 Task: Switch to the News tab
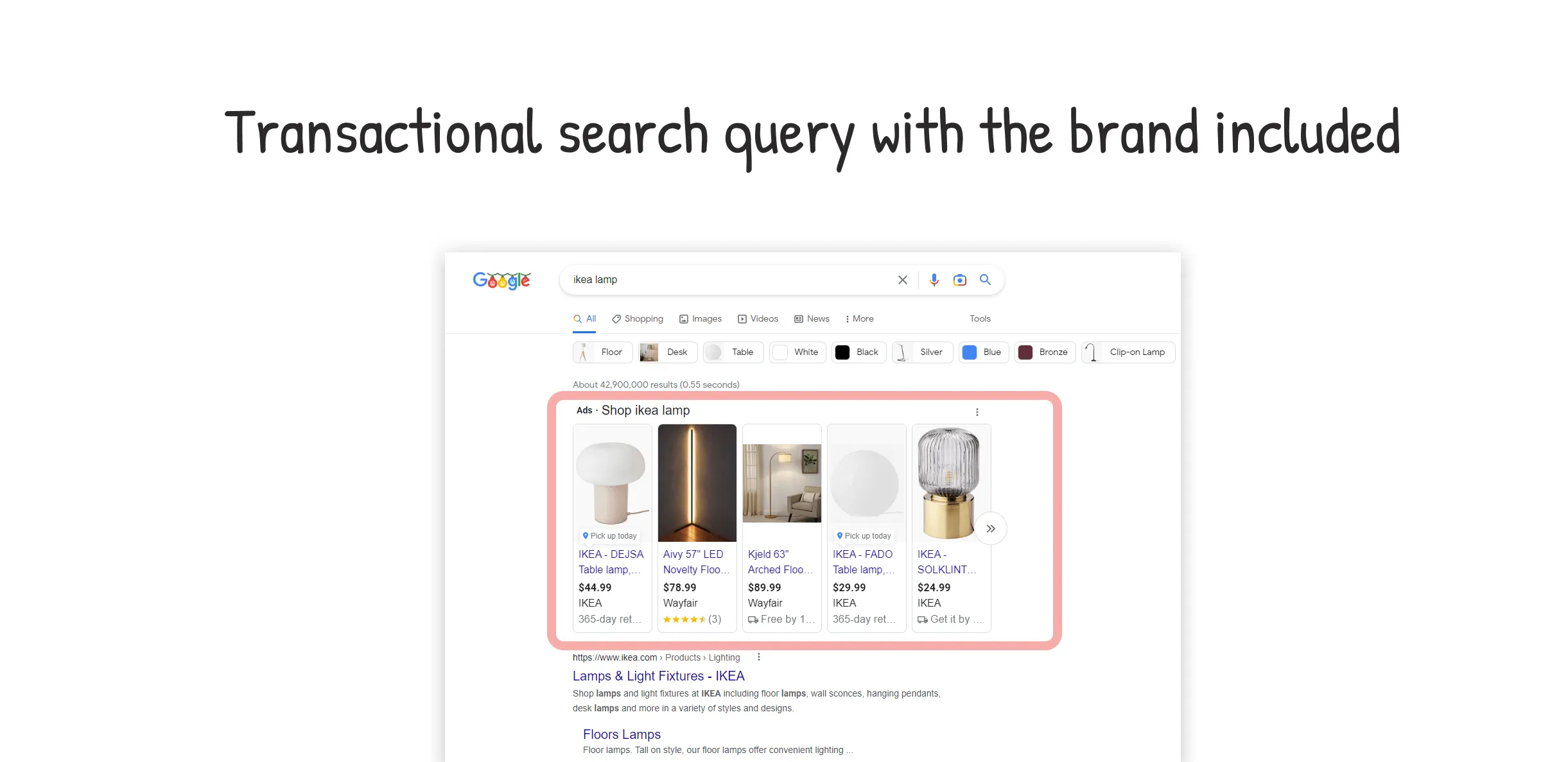point(812,319)
